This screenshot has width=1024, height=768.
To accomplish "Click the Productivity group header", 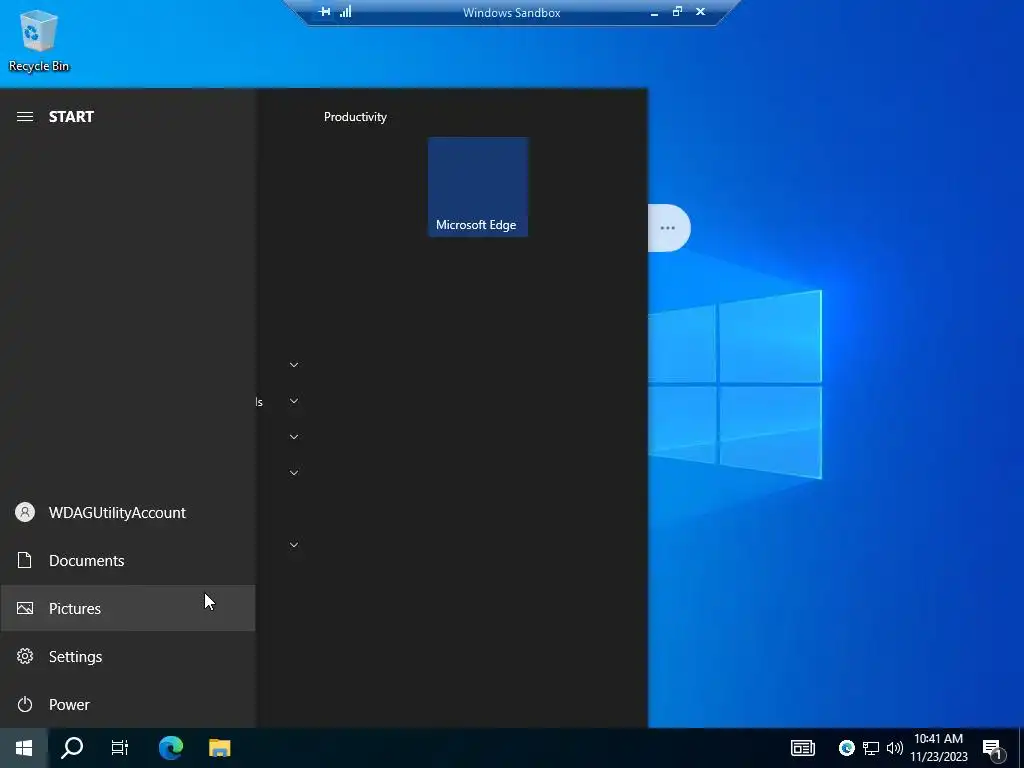I will click(x=355, y=117).
